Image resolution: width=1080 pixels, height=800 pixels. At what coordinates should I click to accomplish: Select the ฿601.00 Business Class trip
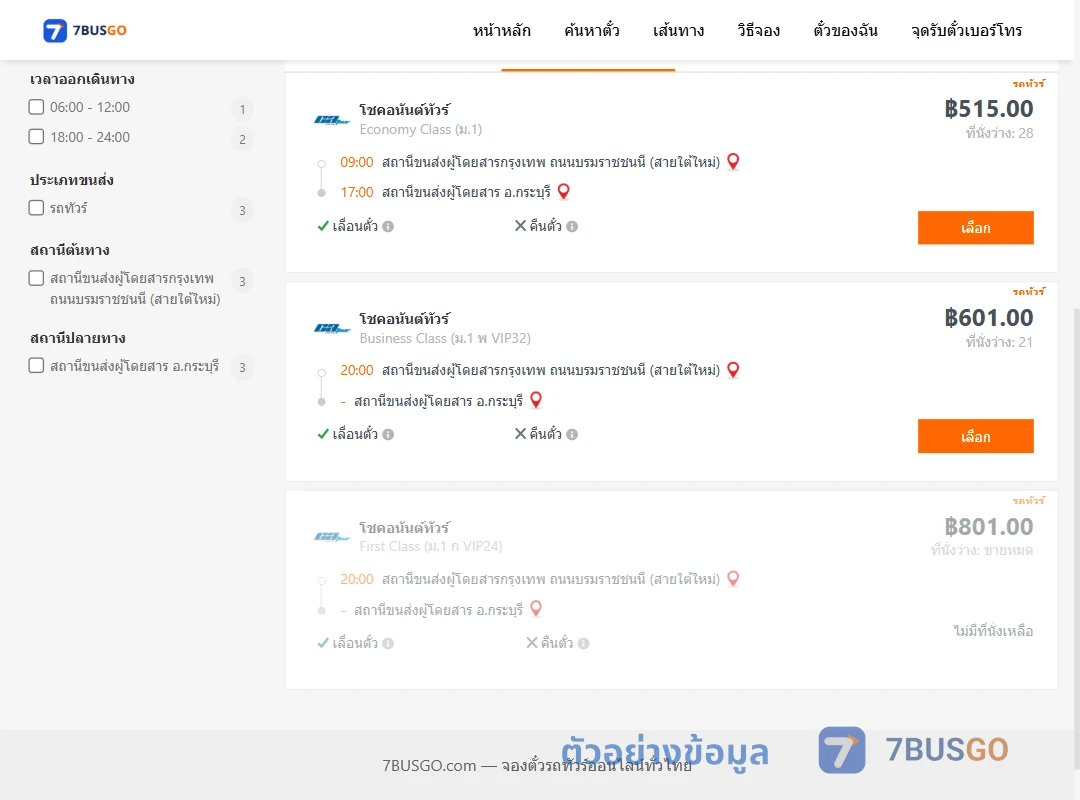(975, 436)
